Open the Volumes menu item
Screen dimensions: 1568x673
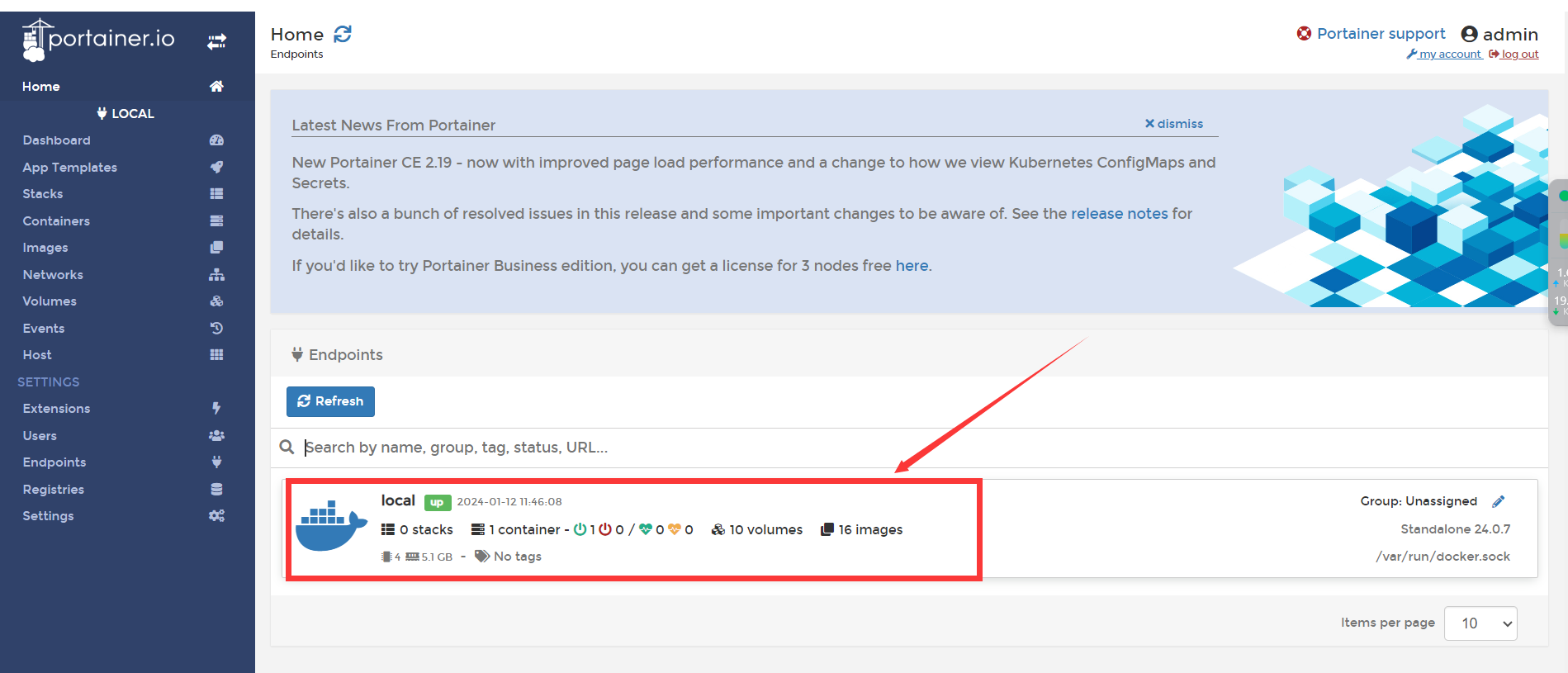[50, 301]
